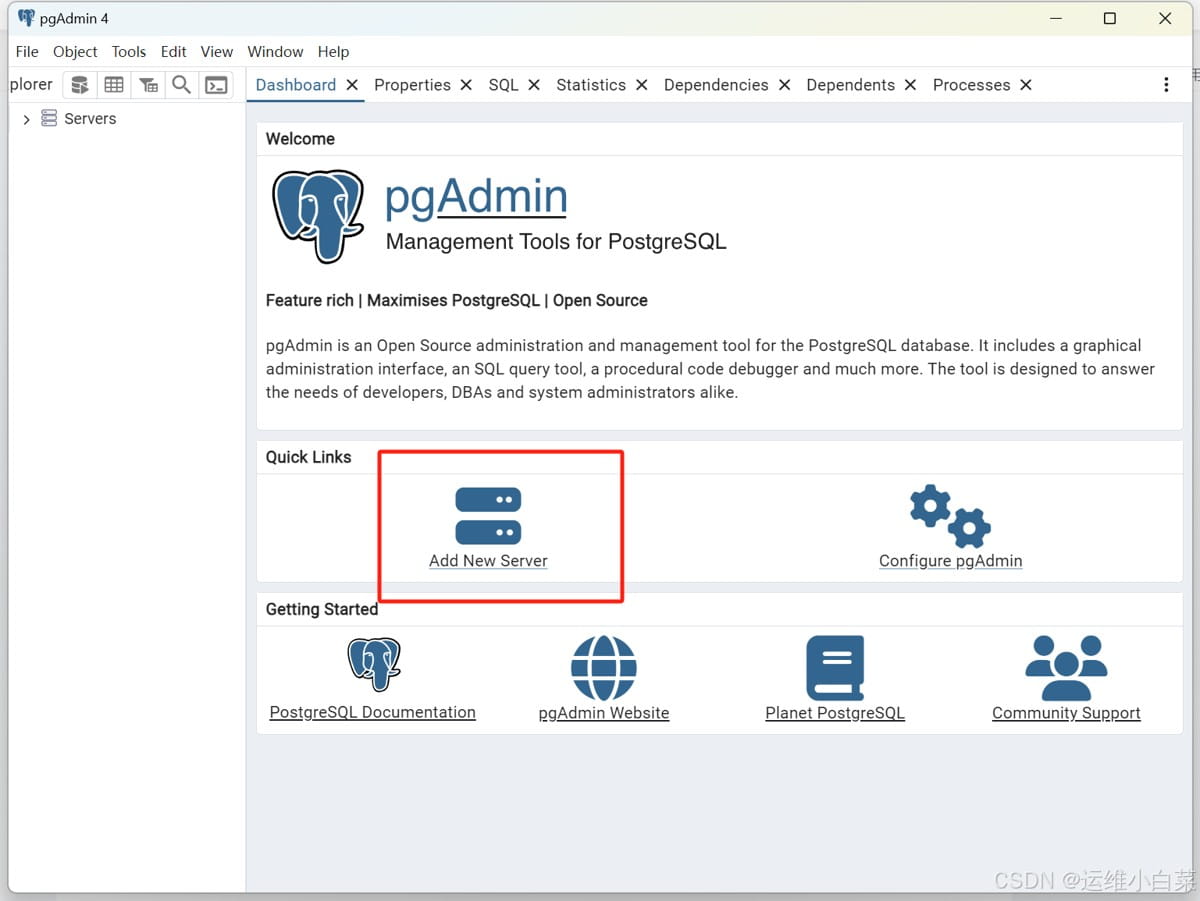
Task: Click the pgAdmin Website globe icon
Action: 604,667
